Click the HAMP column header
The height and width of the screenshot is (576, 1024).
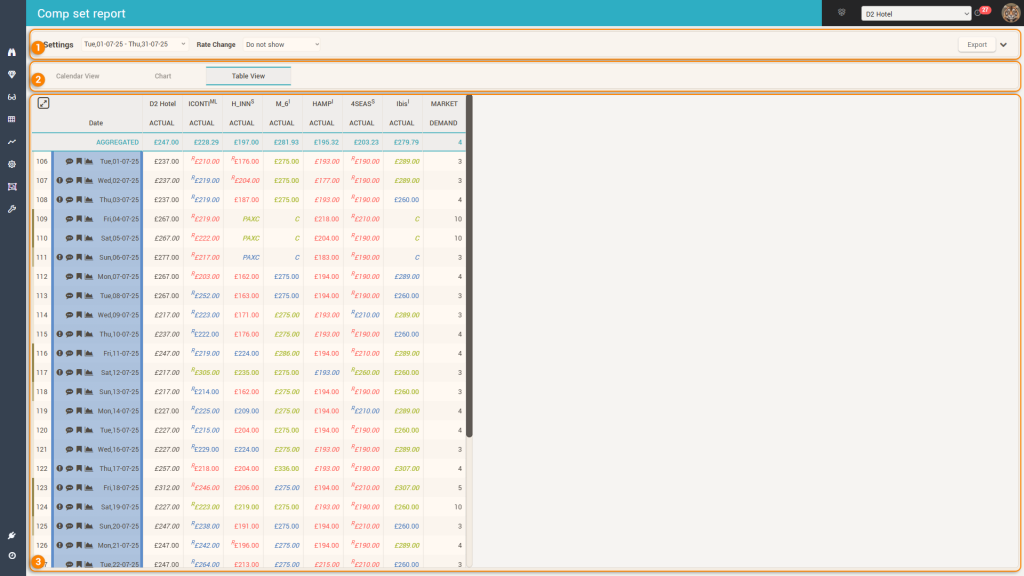323,103
